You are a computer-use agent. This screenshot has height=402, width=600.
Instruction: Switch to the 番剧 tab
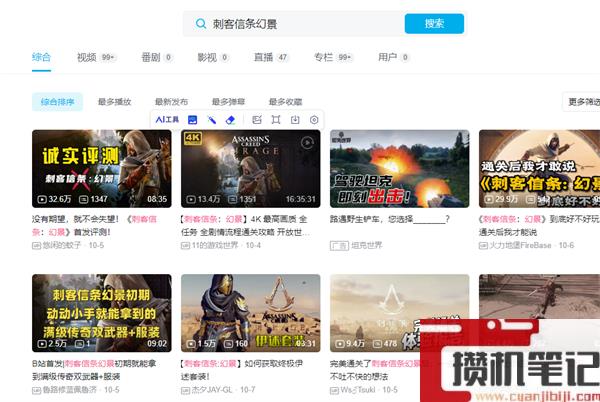point(157,57)
